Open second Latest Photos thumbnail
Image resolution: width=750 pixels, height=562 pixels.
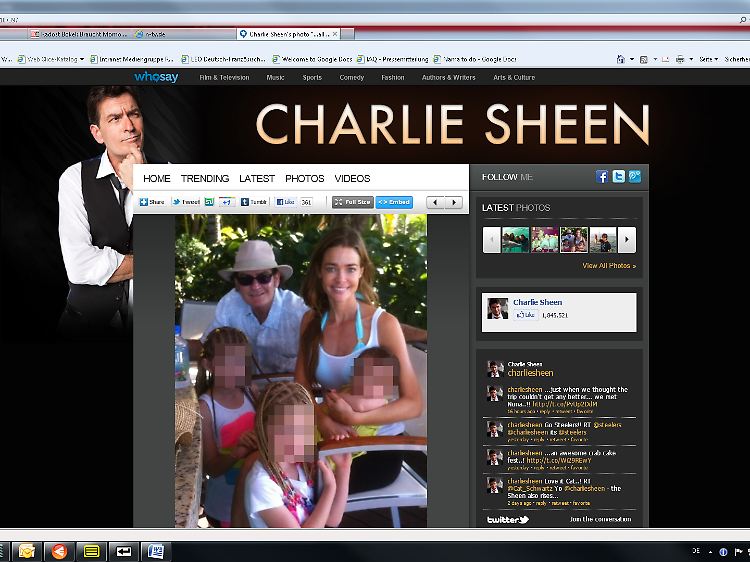coord(545,240)
